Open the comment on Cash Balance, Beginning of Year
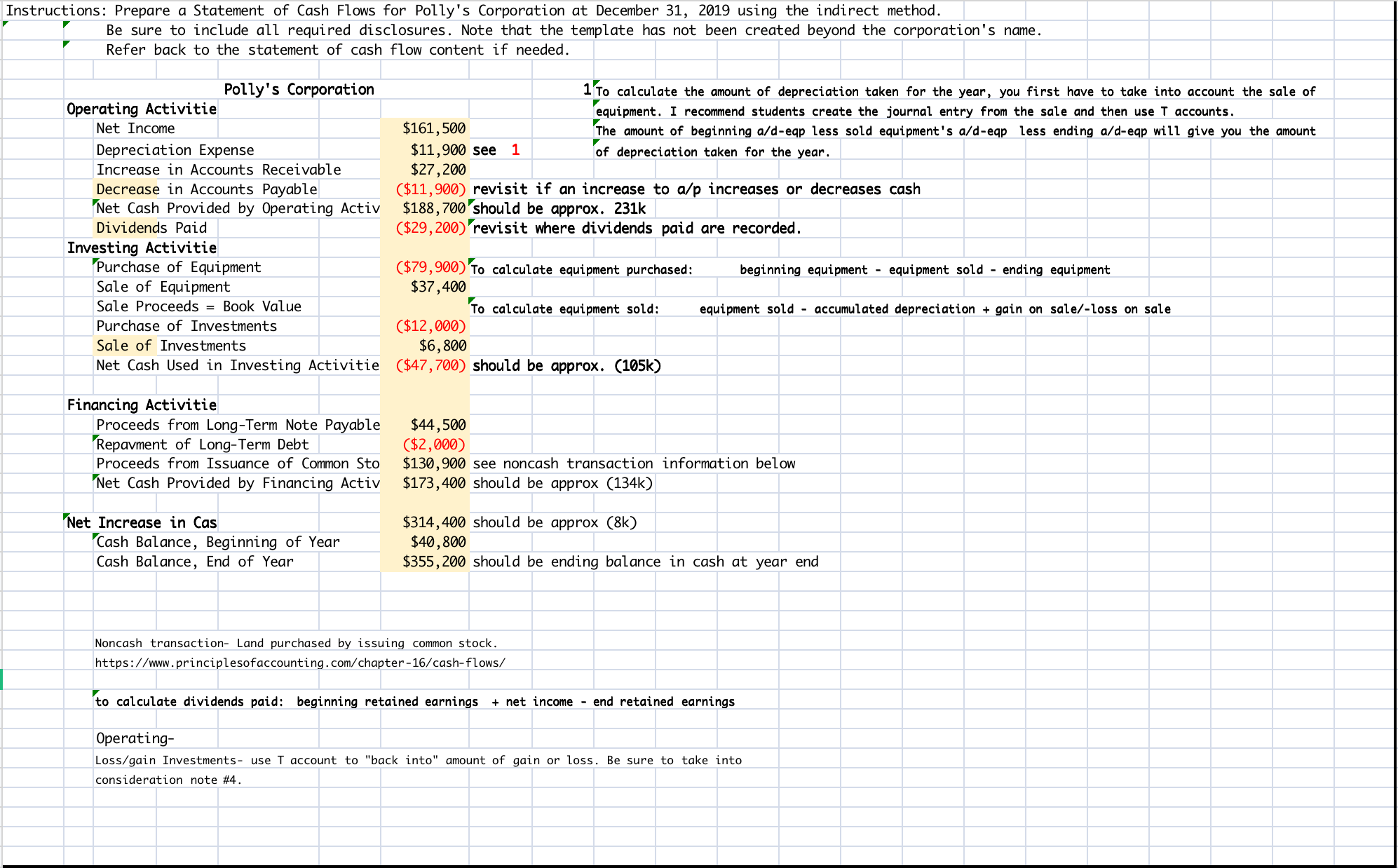Viewport: 1398px width, 868px height. pyautogui.click(x=97, y=537)
